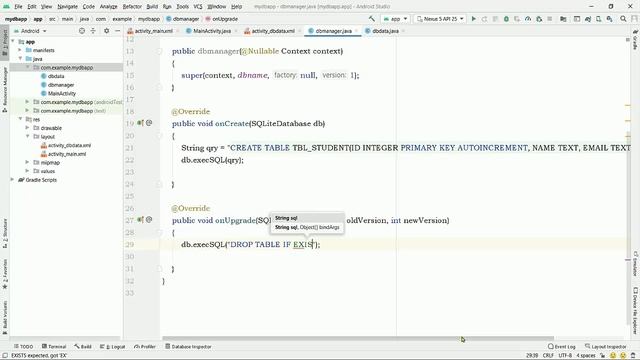Open the VCS menu

[x=198, y=7]
